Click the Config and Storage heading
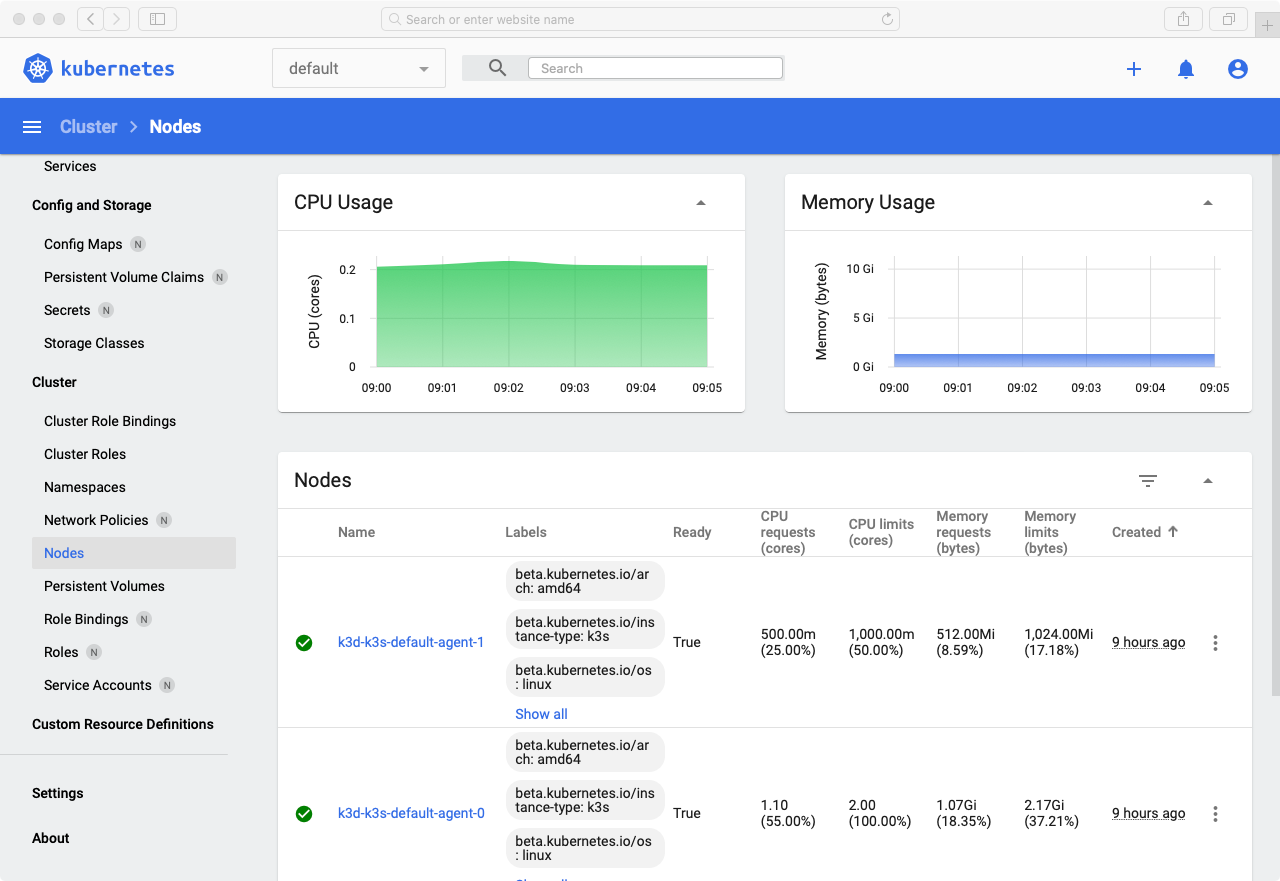The height and width of the screenshot is (881, 1280). 92,205
